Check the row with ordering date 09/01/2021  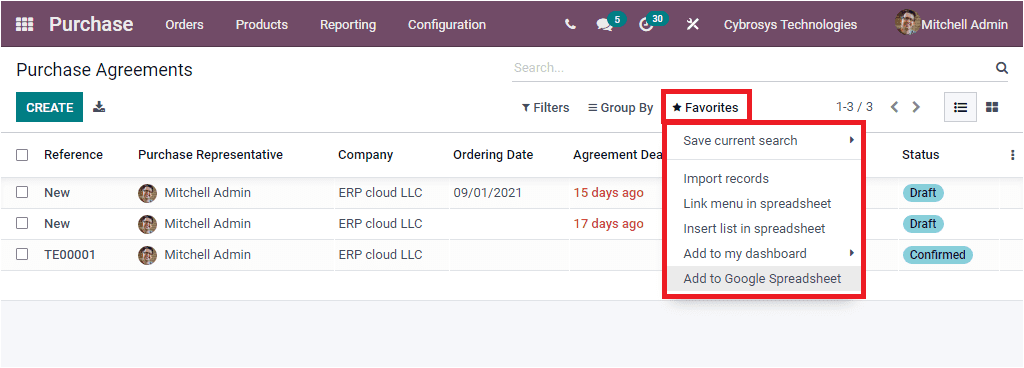[22, 192]
